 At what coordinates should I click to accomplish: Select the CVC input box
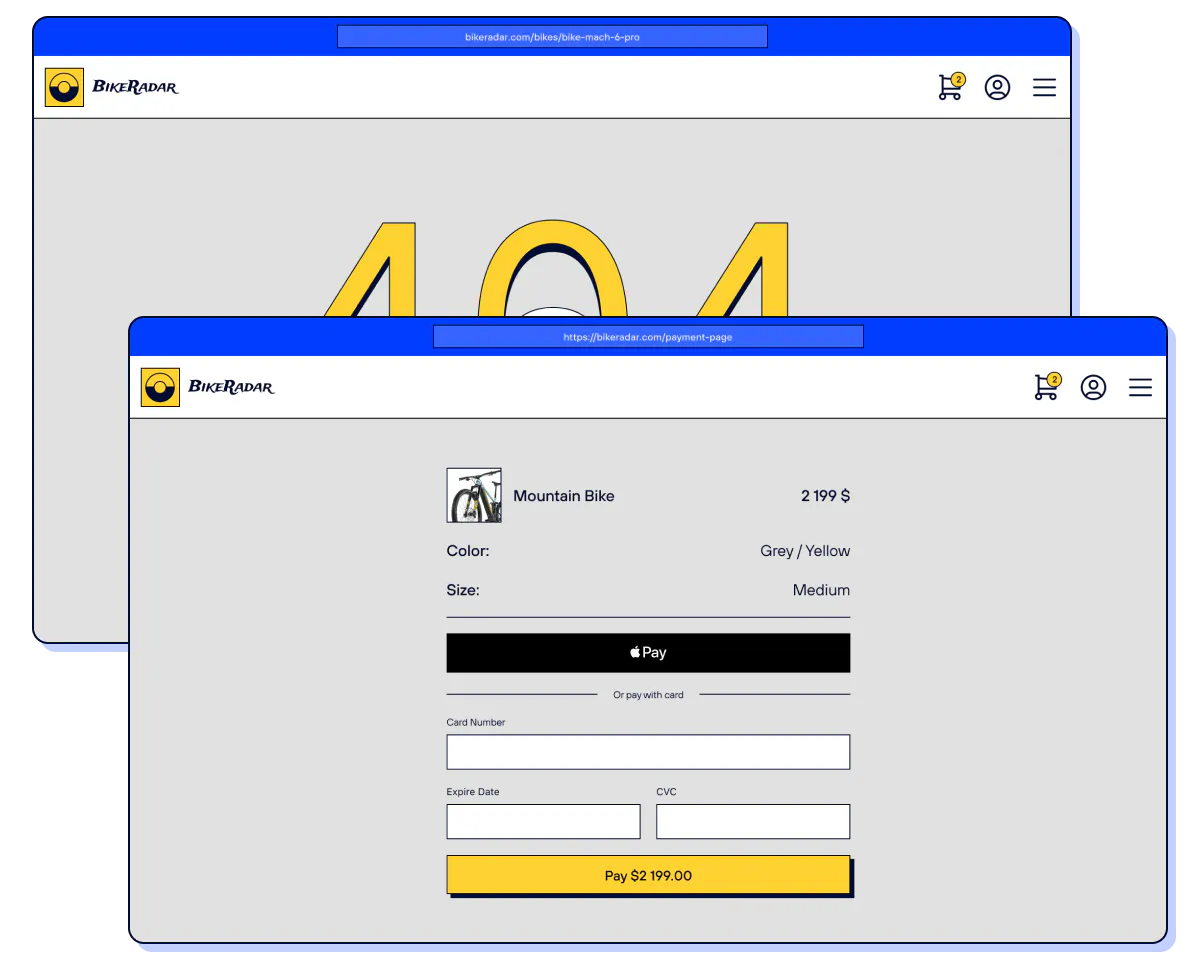(x=753, y=821)
